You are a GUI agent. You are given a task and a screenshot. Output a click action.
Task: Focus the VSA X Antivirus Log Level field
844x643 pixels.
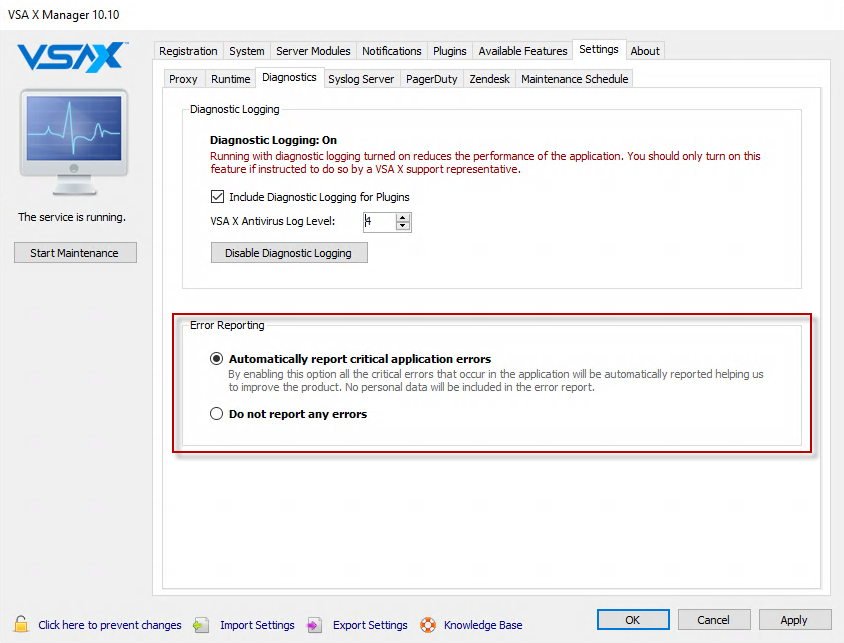[x=379, y=222]
